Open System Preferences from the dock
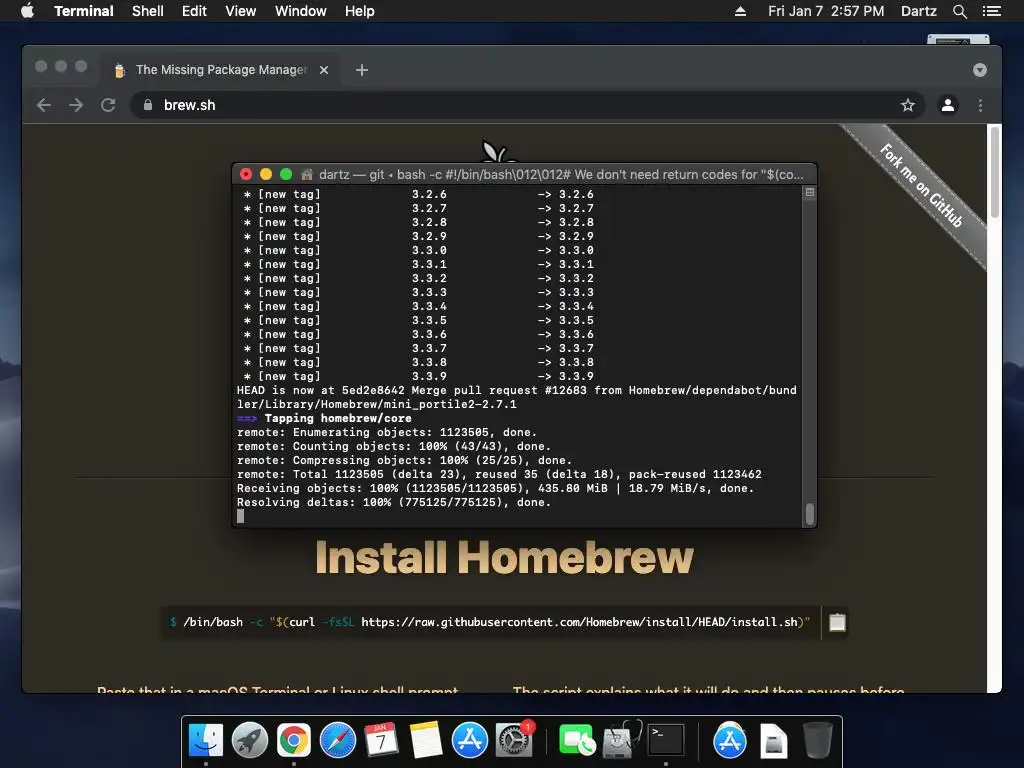 [514, 741]
